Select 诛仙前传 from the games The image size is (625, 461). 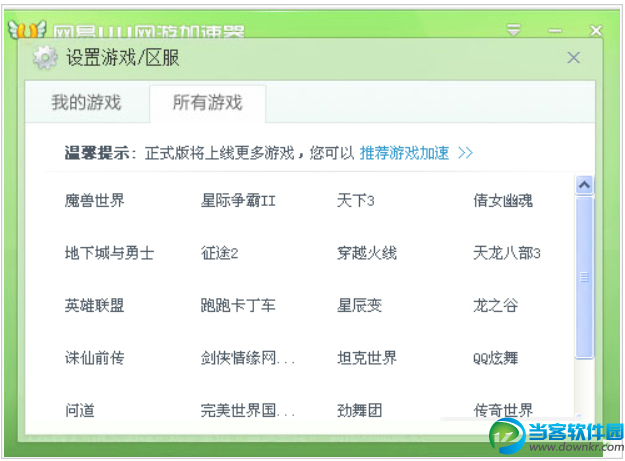click(x=94, y=358)
